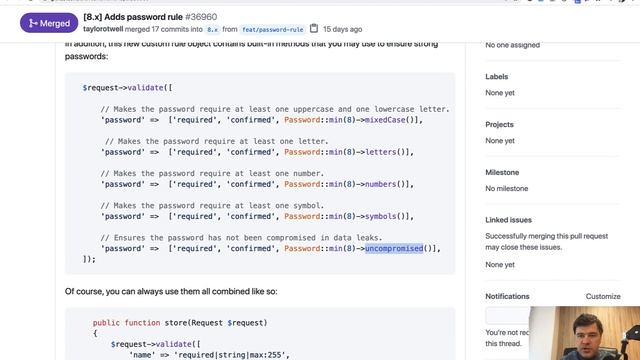This screenshot has height=360, width=640.
Task: Click the '[8.x] Adds password rule' title
Action: coord(133,17)
